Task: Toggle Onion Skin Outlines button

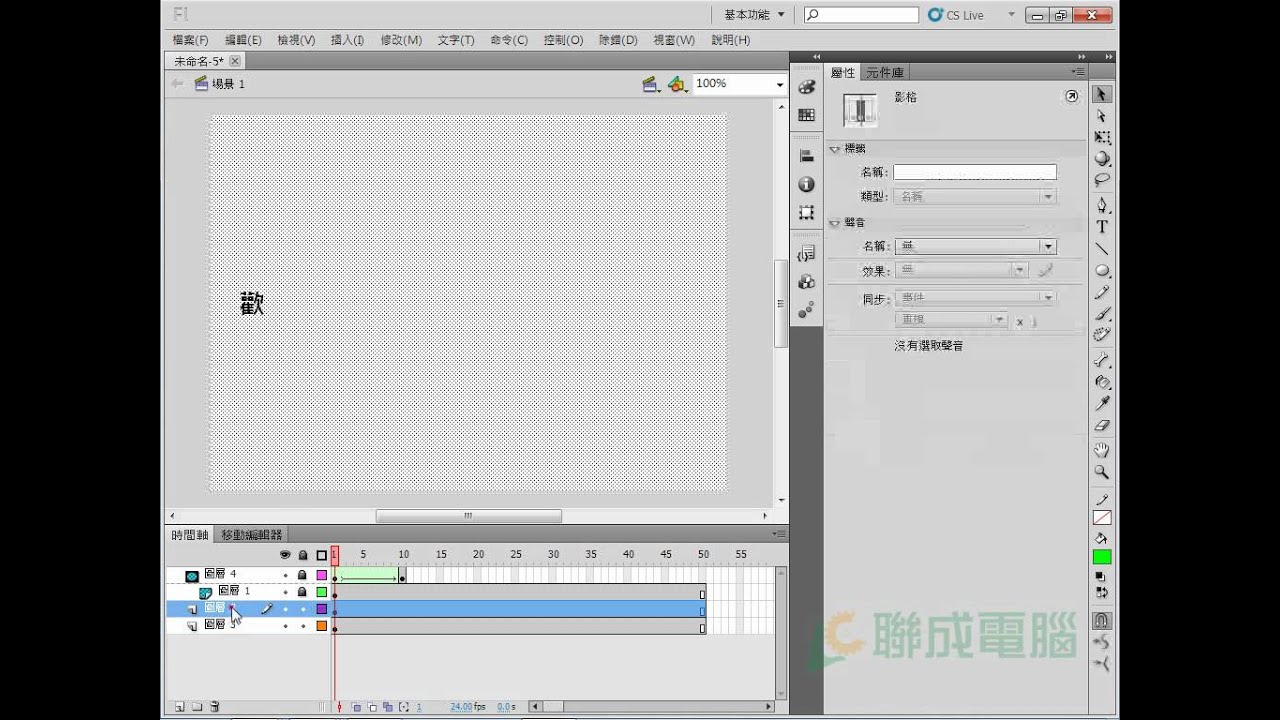Action: click(372, 707)
